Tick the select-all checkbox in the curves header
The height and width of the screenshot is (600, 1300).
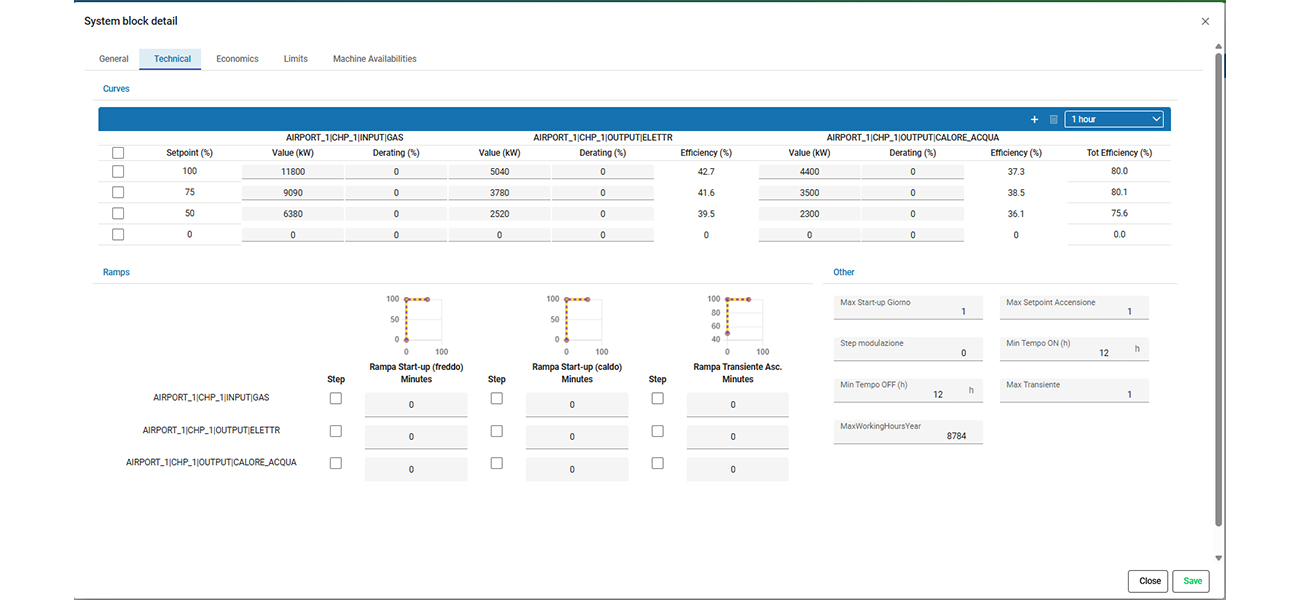(118, 153)
